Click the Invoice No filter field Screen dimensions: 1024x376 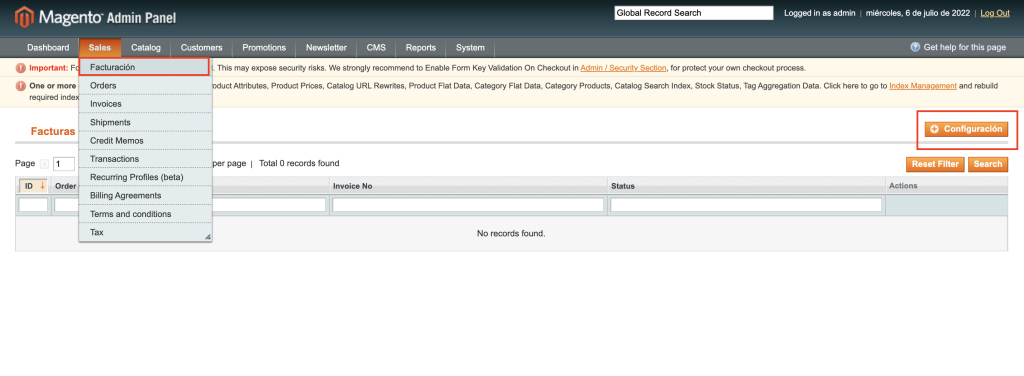point(468,205)
